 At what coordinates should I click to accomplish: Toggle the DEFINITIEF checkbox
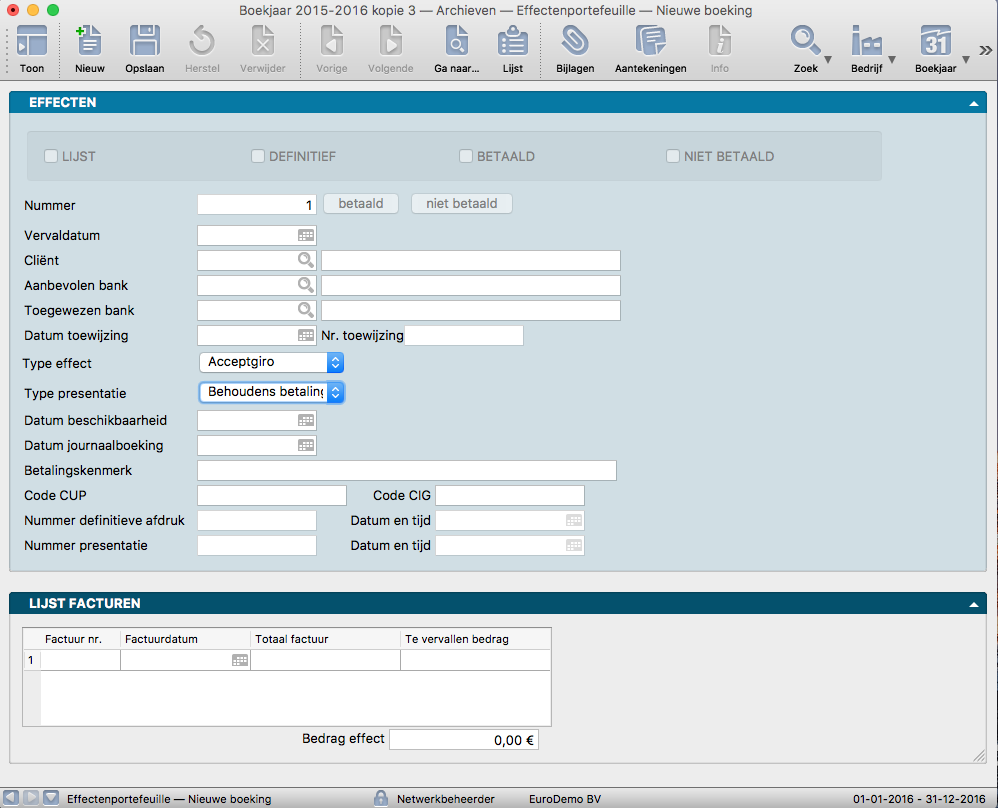[x=258, y=156]
